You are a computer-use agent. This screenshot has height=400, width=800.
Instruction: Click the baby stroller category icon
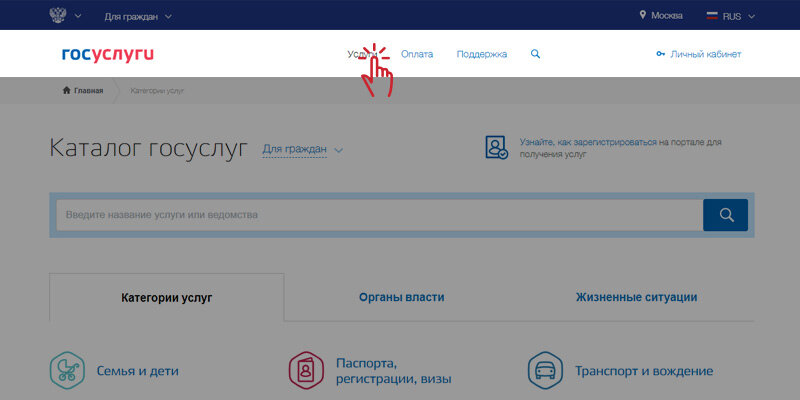67,370
